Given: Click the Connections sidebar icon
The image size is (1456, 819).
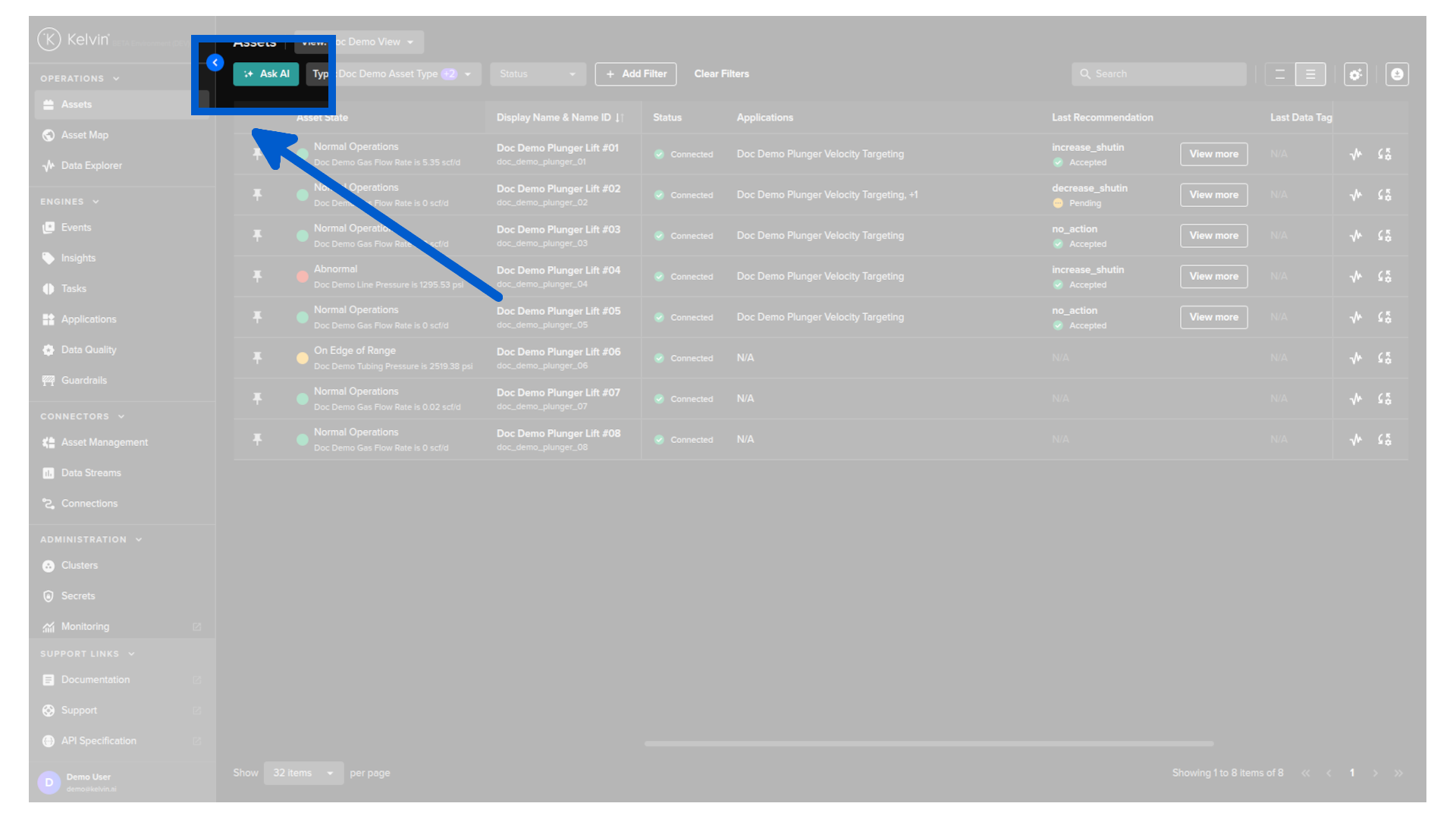Looking at the screenshot, I should click(49, 504).
